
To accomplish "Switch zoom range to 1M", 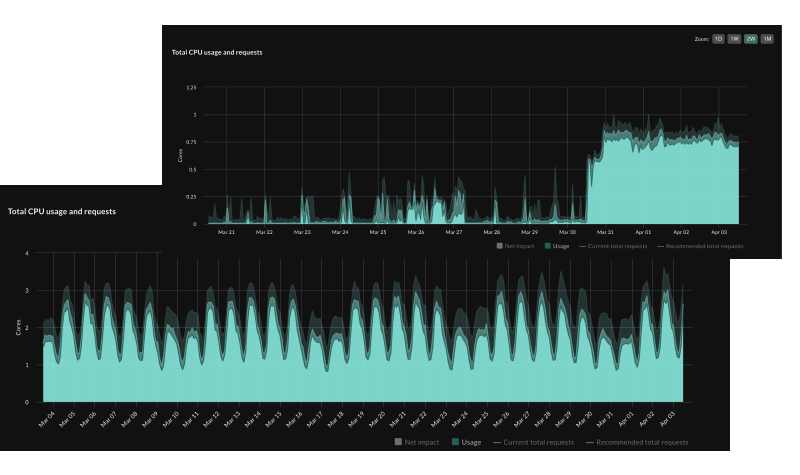I will tap(767, 39).
